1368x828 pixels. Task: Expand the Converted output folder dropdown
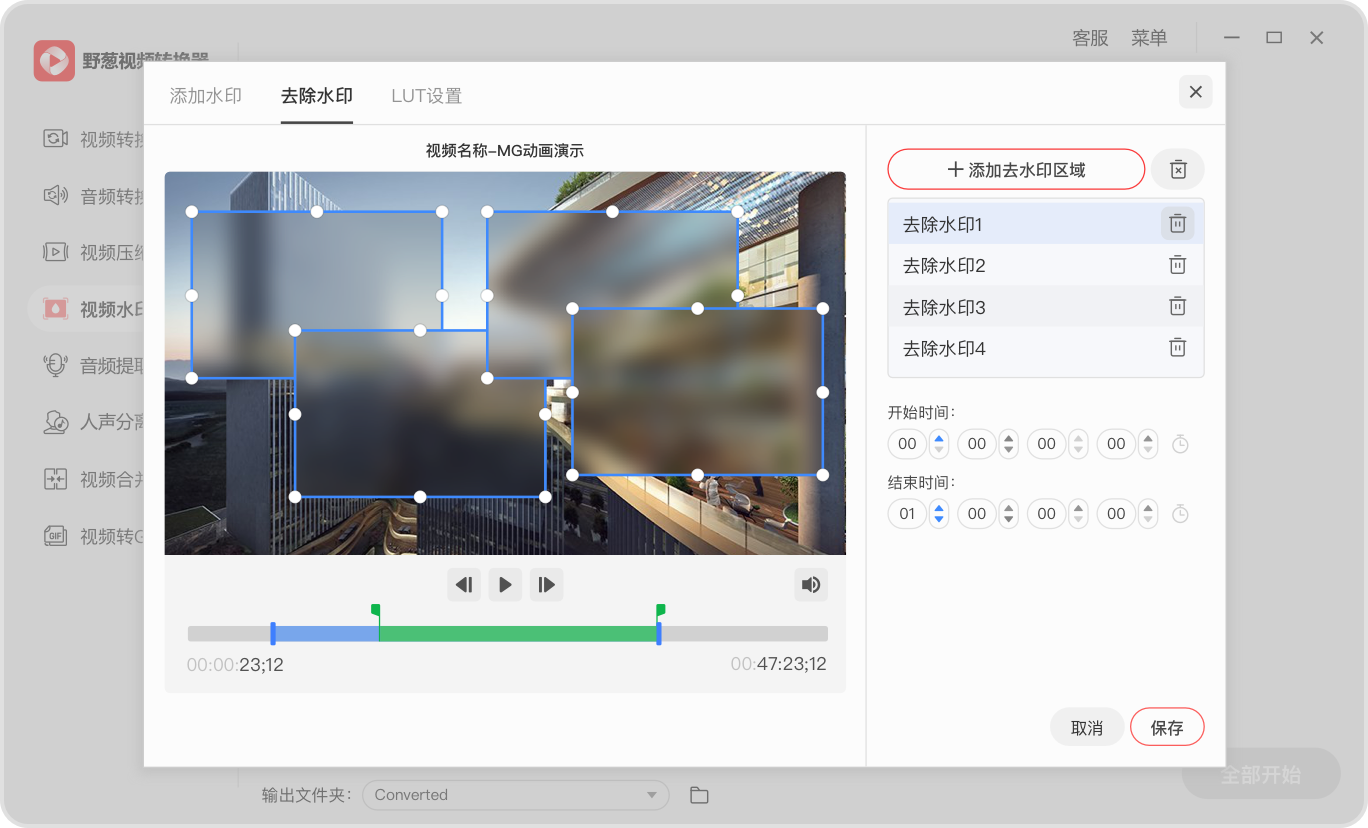[x=652, y=795]
